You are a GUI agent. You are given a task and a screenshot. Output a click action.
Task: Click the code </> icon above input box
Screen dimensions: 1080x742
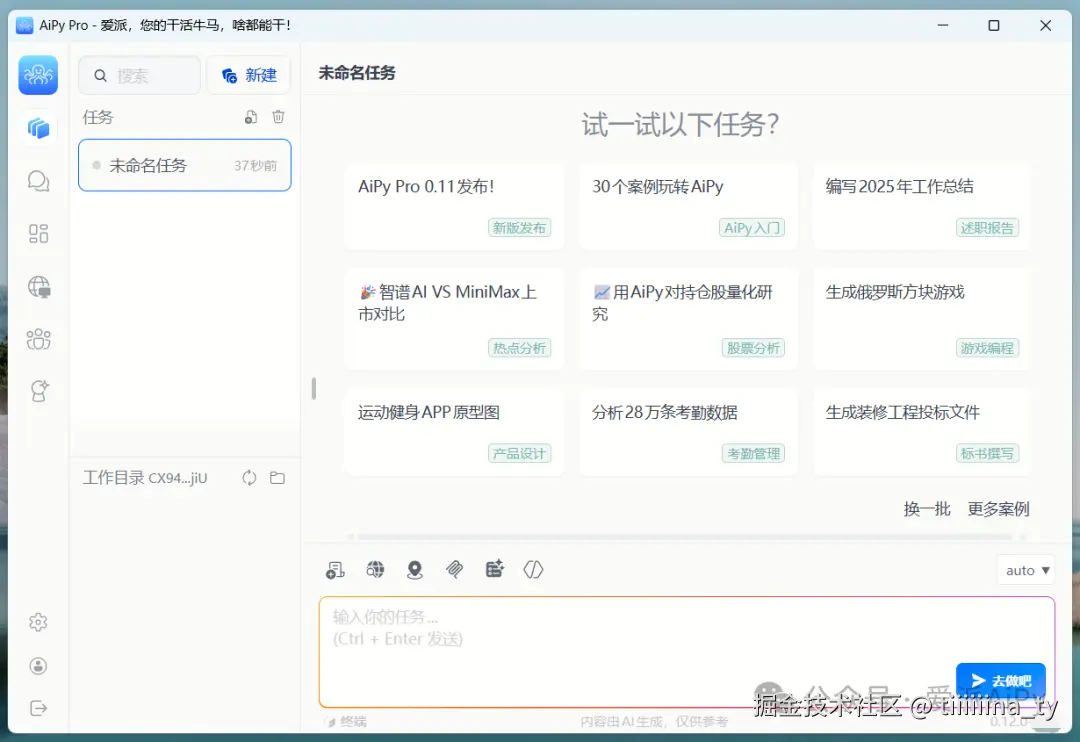(x=533, y=569)
